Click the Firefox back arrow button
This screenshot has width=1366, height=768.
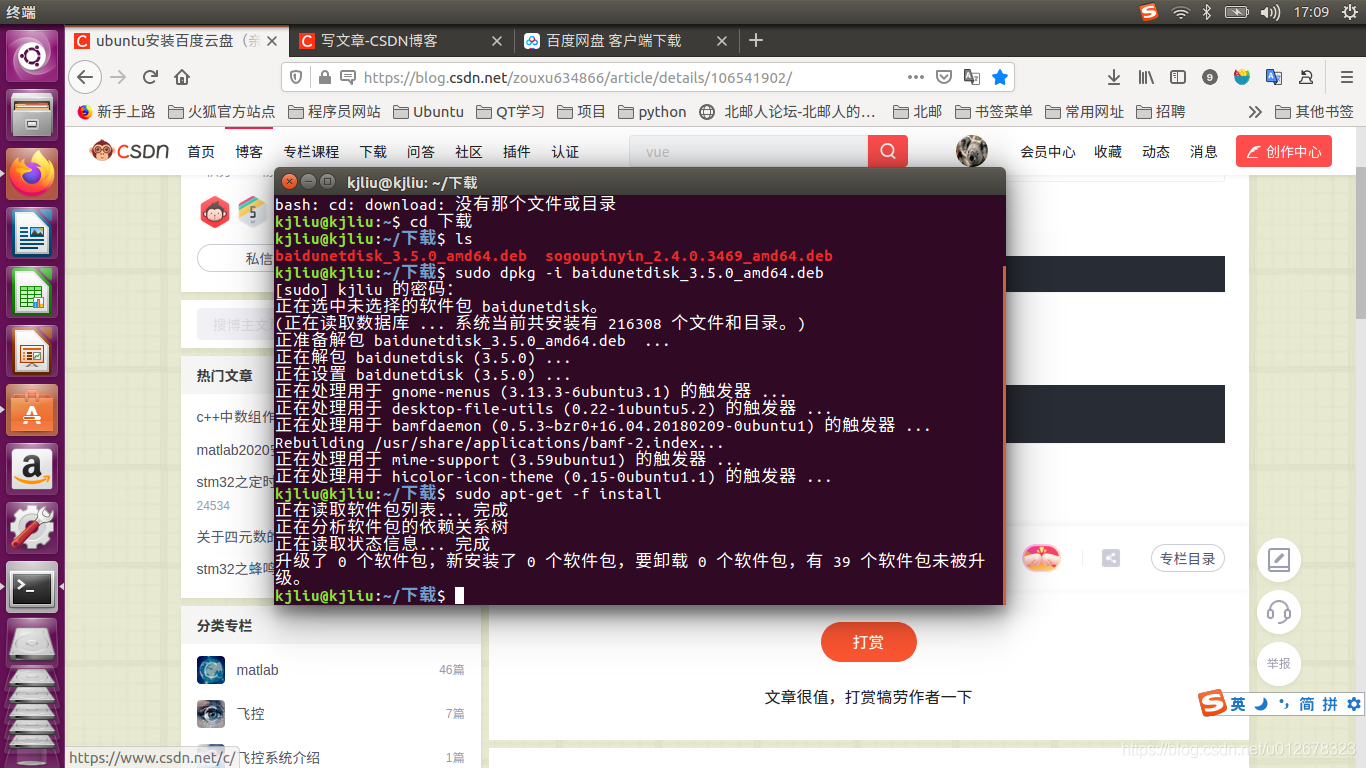(85, 77)
